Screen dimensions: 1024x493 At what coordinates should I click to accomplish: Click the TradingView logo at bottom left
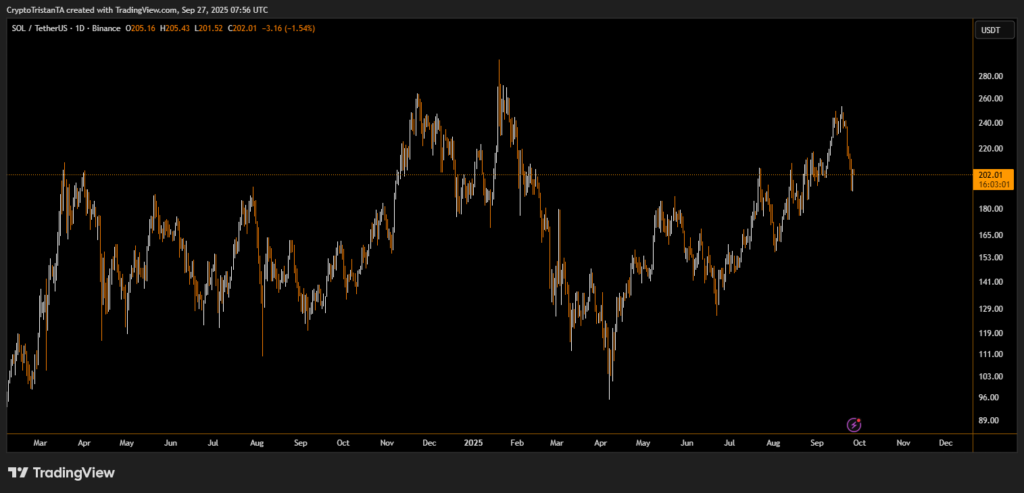pyautogui.click(x=62, y=473)
